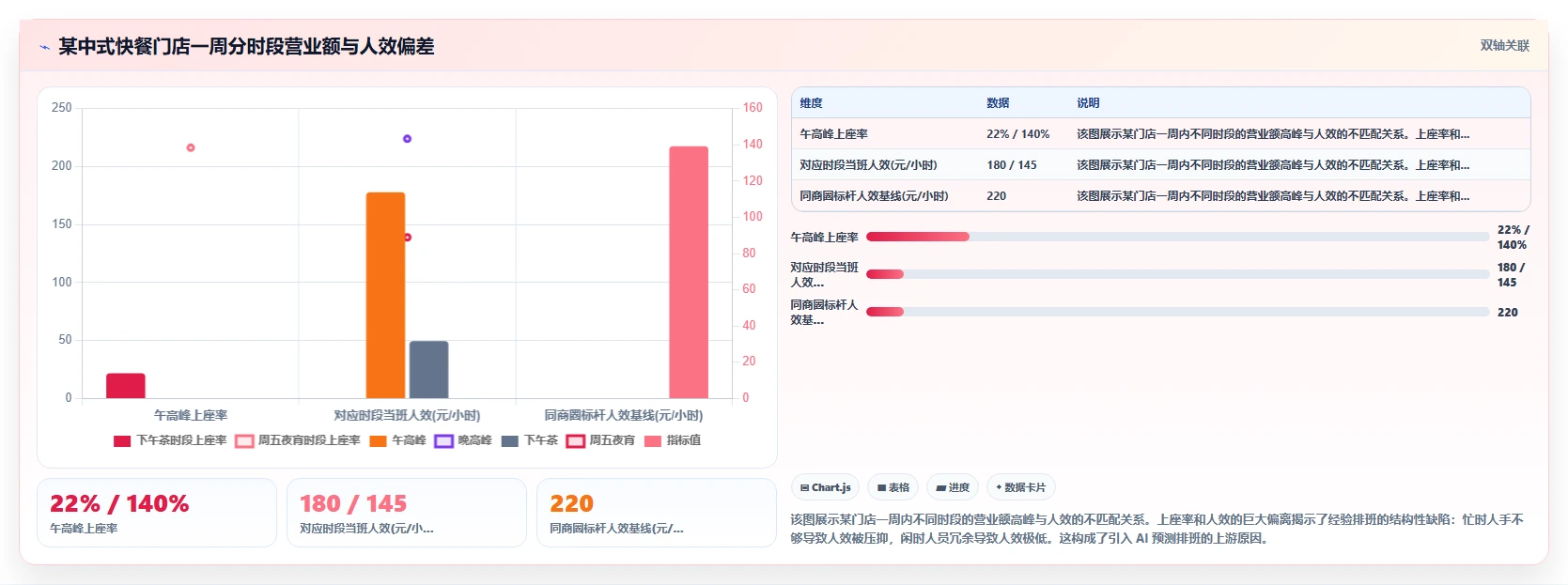Toggle the 下午茶 legend item
Image resolution: width=1568 pixels, height=585 pixels.
tap(530, 440)
